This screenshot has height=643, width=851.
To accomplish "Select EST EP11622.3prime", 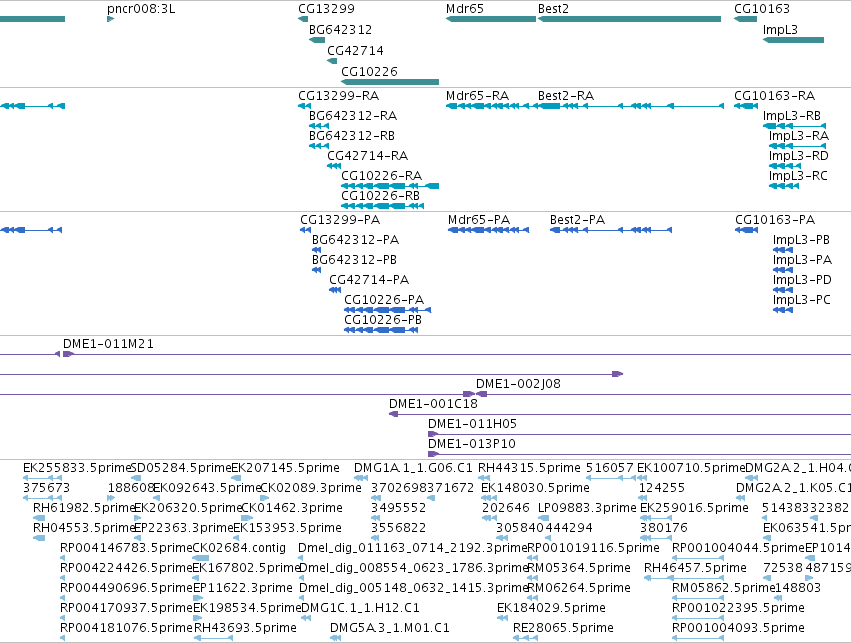I will (x=198, y=599).
